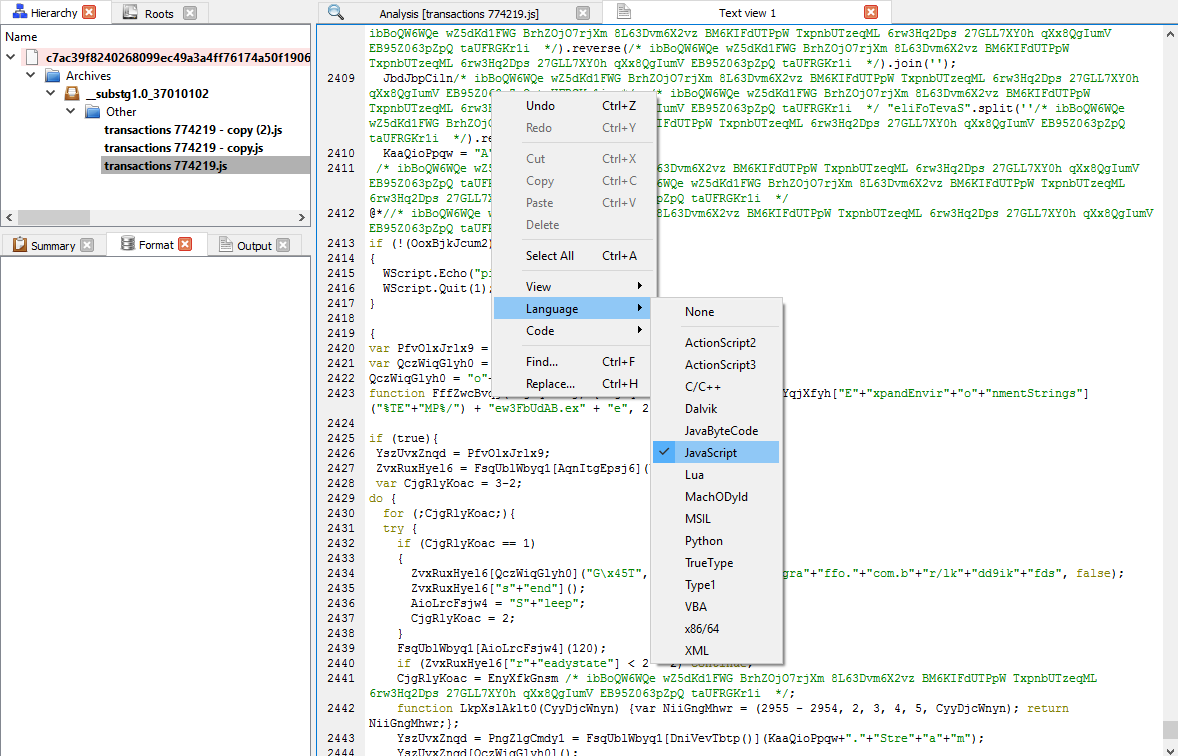Select 'transactions 774219 - copy (2).js' file

193,130
